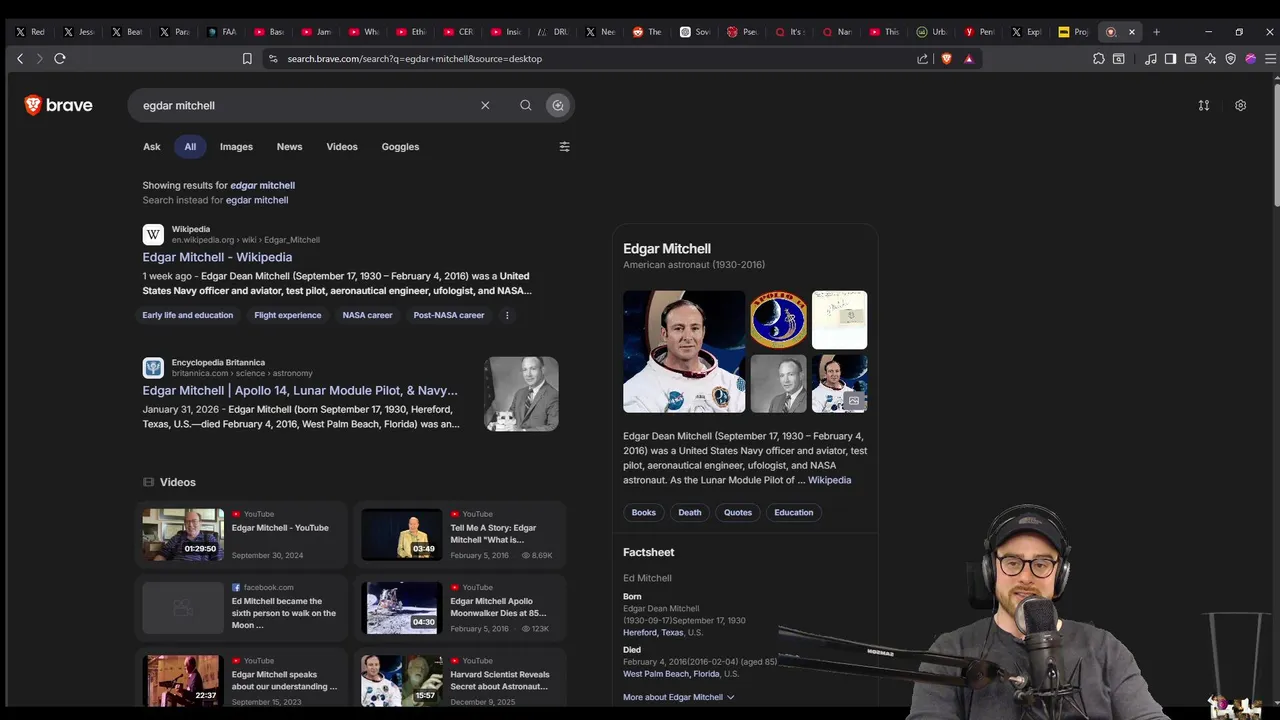Click the Books chip in infobox

click(x=644, y=513)
